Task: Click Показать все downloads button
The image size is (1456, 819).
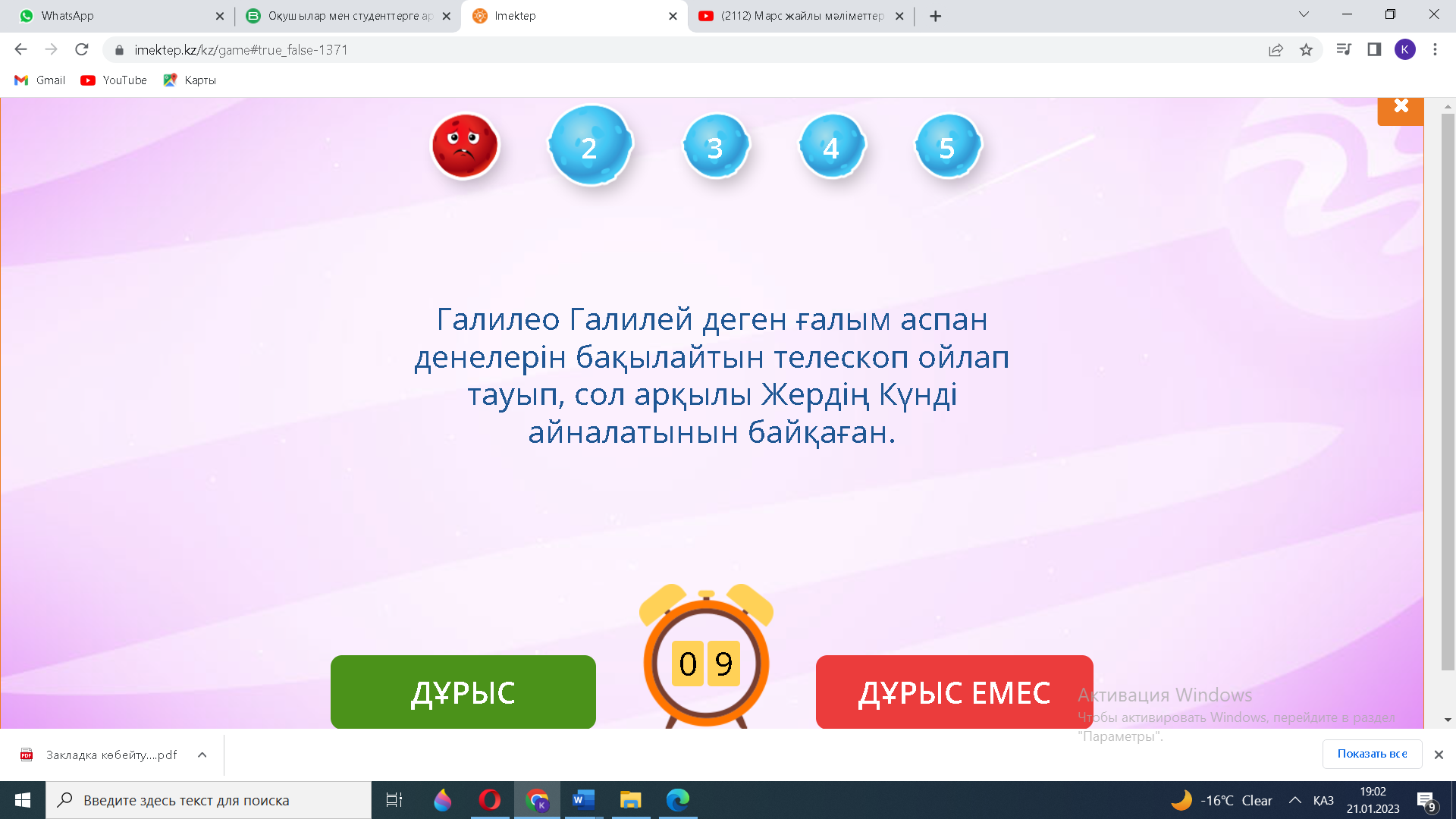Action: [1371, 754]
